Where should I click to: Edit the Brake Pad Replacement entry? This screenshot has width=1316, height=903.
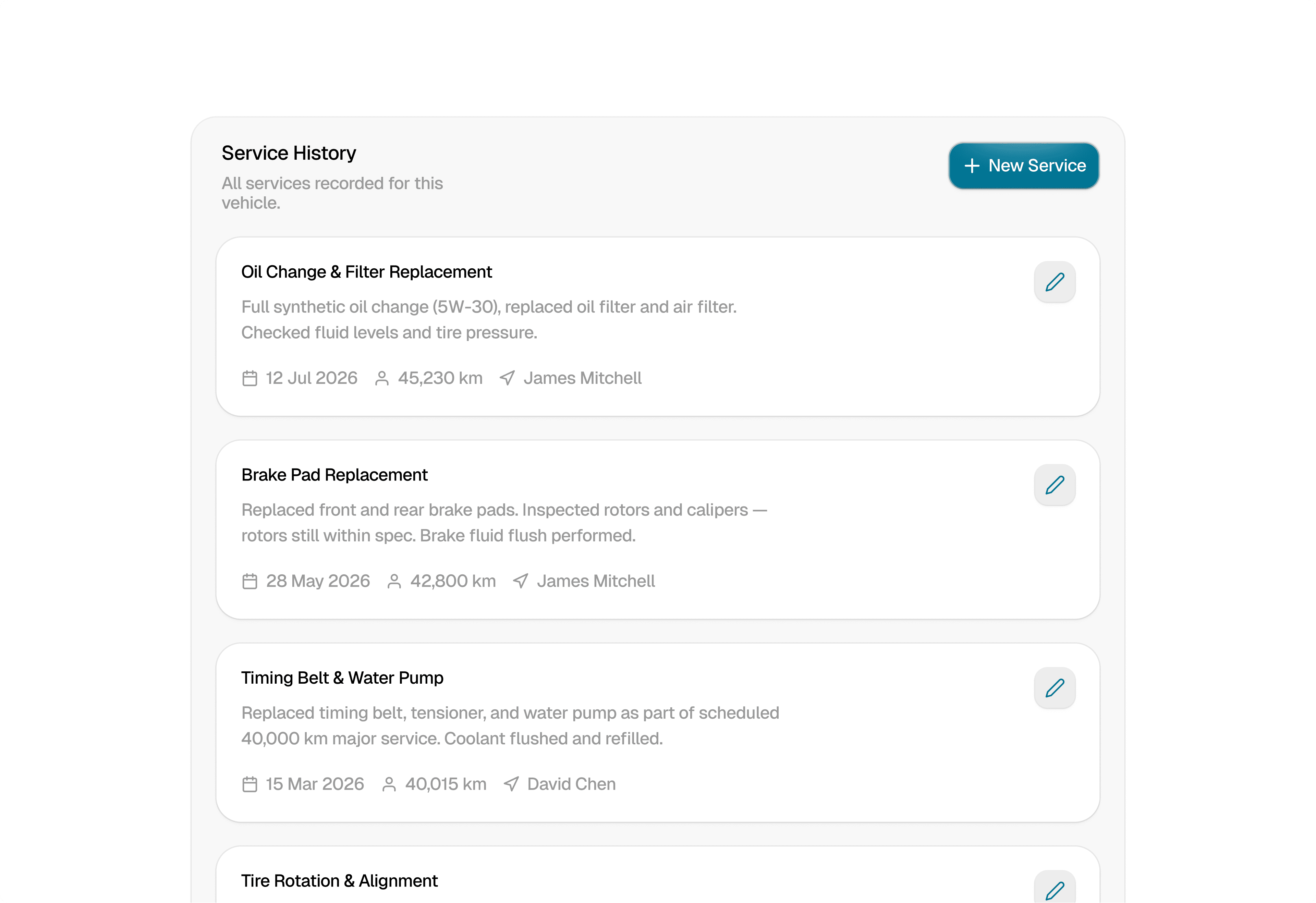click(1055, 485)
